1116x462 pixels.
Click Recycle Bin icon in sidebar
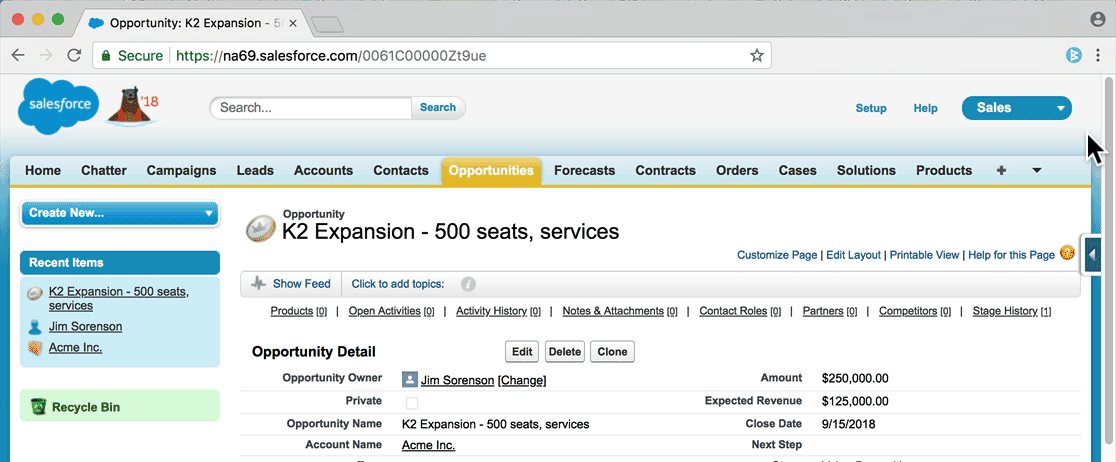click(38, 406)
